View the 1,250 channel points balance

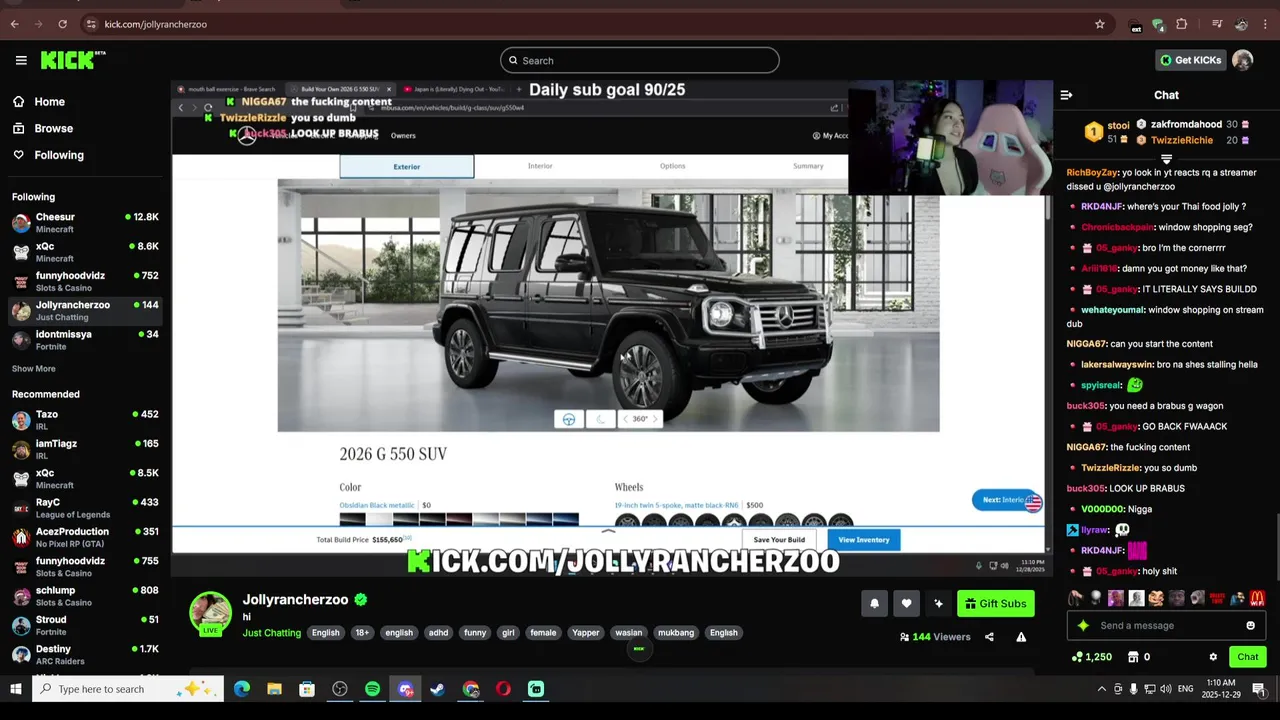[1091, 657]
